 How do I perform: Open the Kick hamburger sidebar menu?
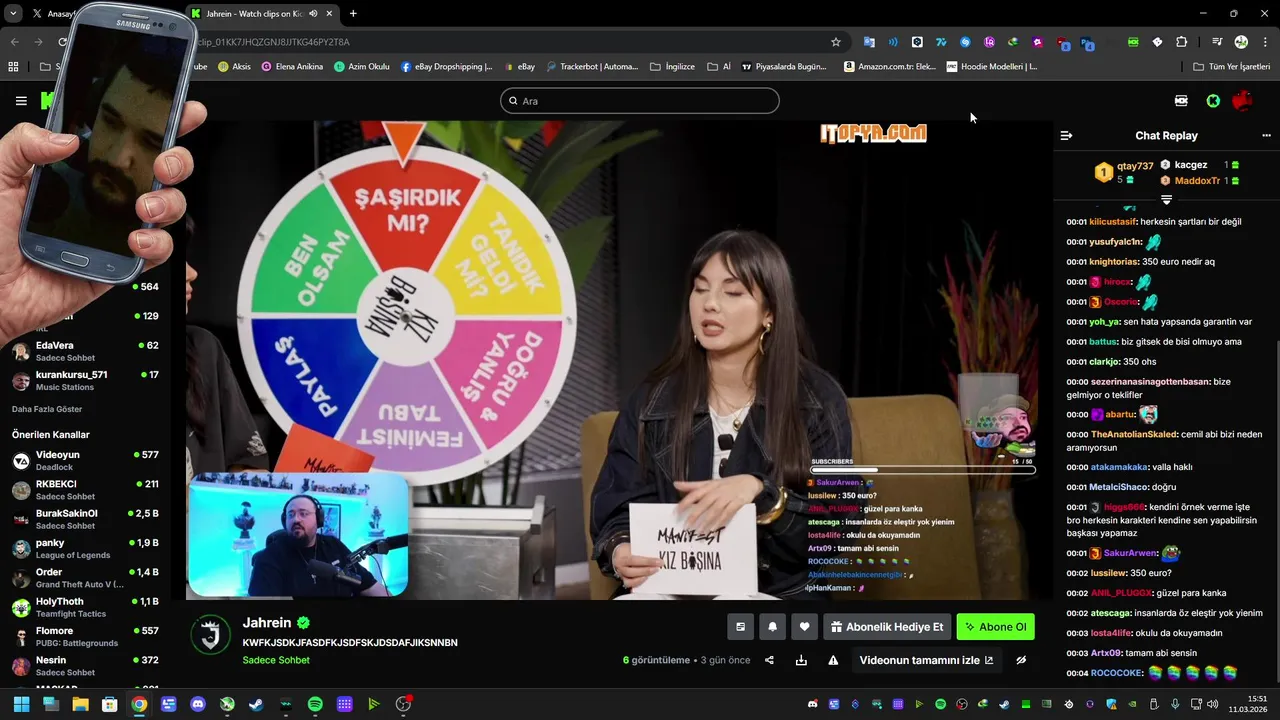tap(21, 101)
